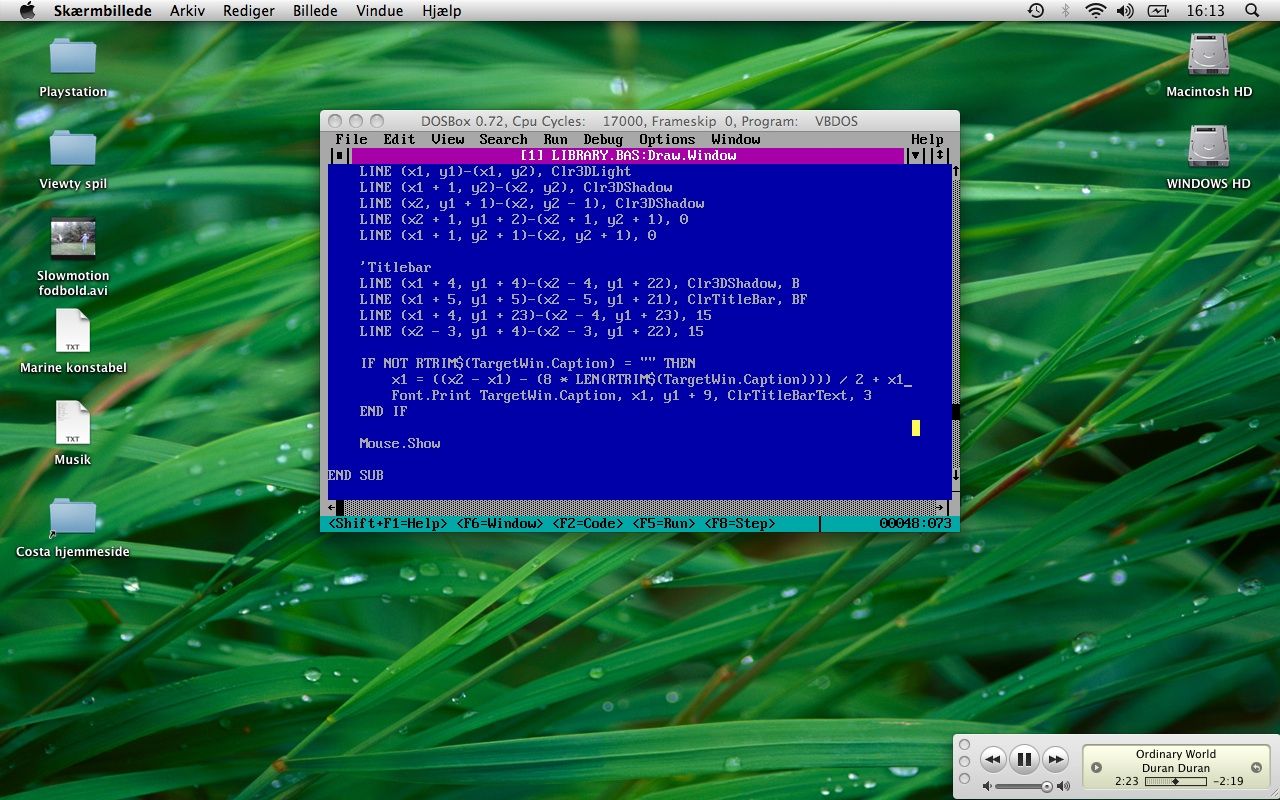
Task: Click the Ordinary World song title
Action: tap(1176, 754)
